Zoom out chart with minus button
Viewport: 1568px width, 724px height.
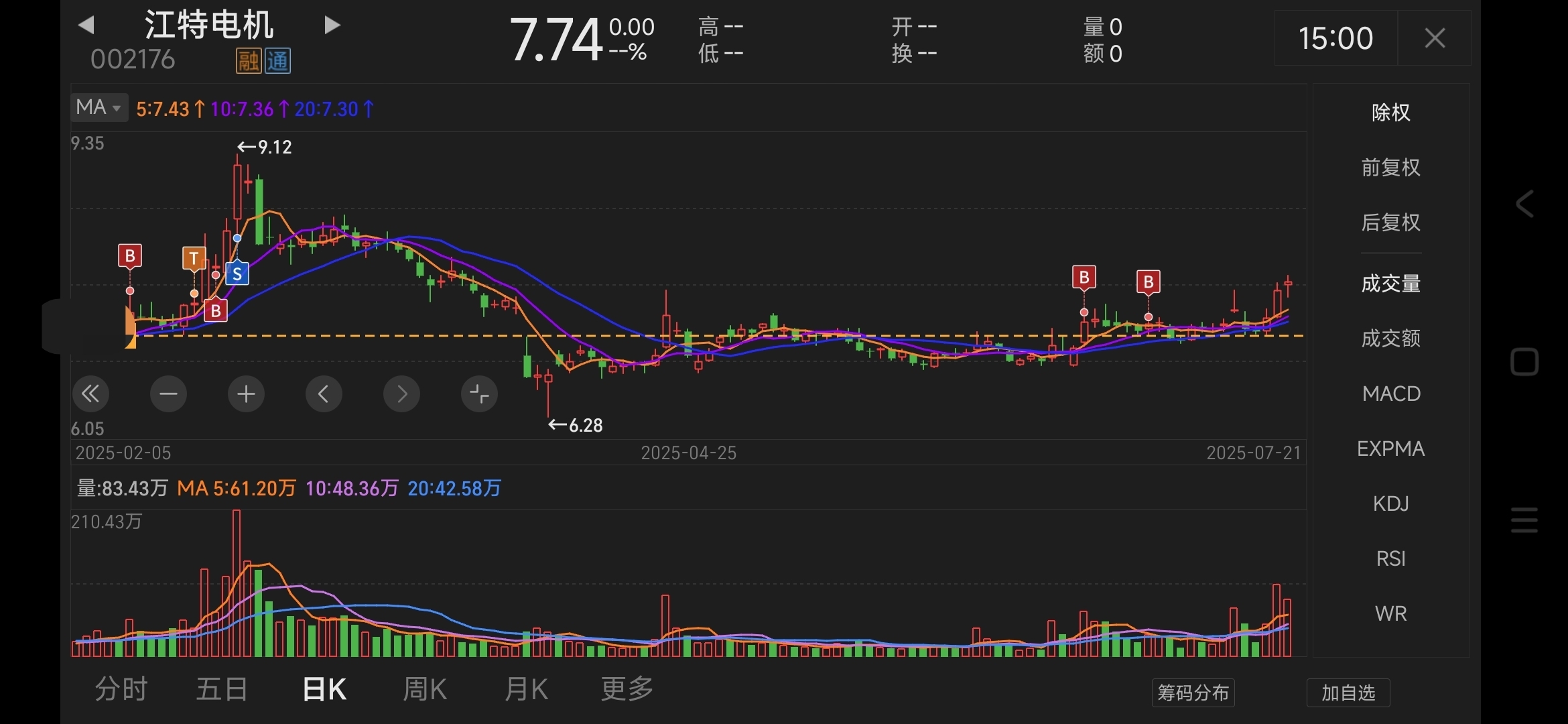tap(168, 394)
